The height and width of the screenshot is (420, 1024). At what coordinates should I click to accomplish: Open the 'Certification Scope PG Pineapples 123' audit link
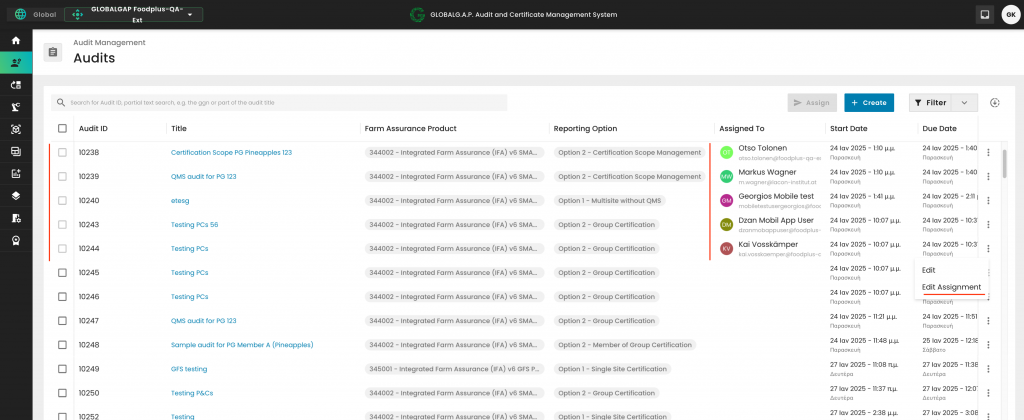point(231,153)
